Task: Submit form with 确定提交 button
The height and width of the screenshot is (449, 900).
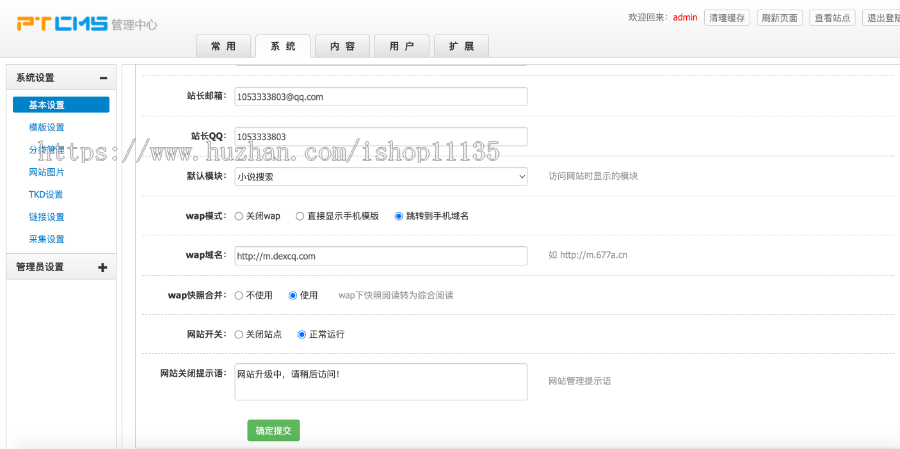Action: [x=274, y=431]
